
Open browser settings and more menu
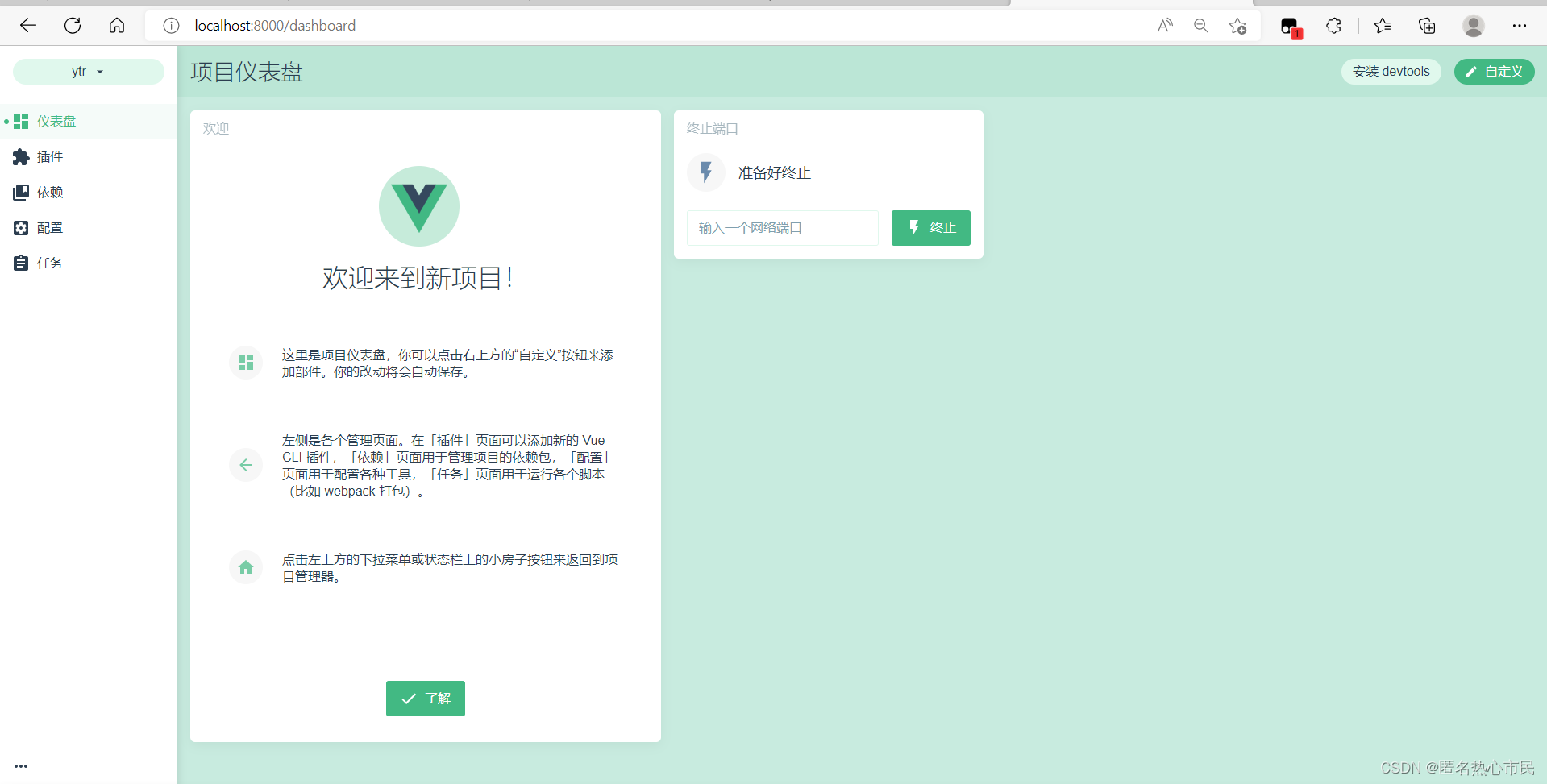(1520, 26)
